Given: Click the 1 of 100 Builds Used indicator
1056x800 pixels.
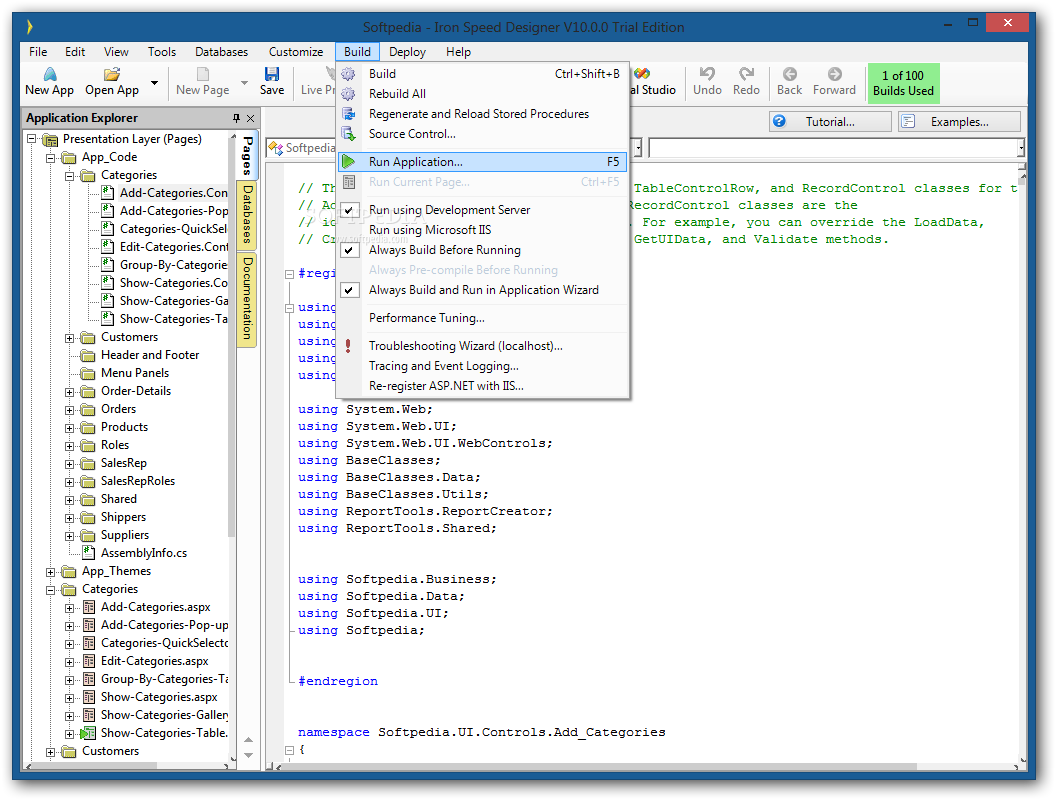Looking at the screenshot, I should (x=904, y=84).
